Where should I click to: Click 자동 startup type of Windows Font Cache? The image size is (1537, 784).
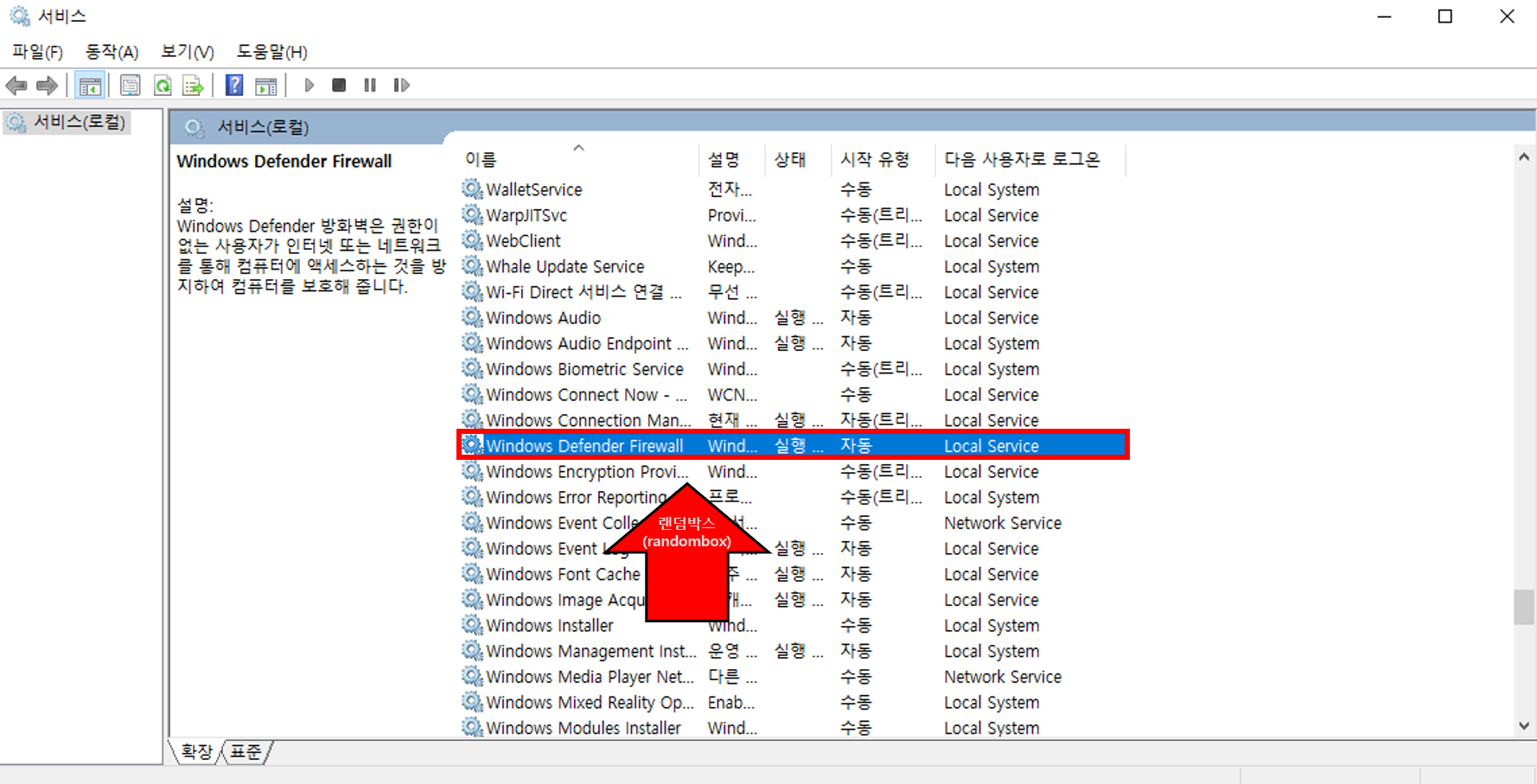[x=856, y=574]
